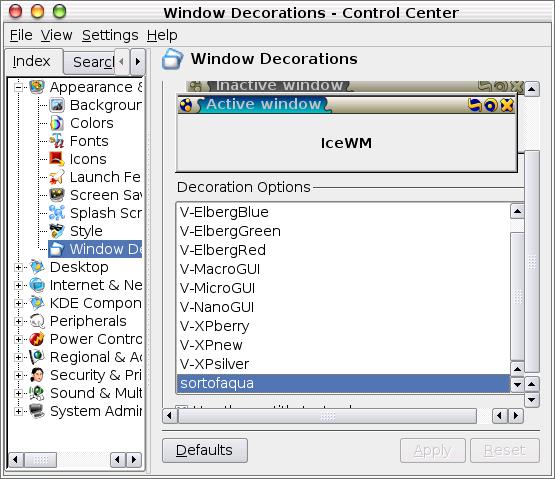The image size is (555, 479).
Task: Expand the Security & Privacy category
Action: pos(18,375)
